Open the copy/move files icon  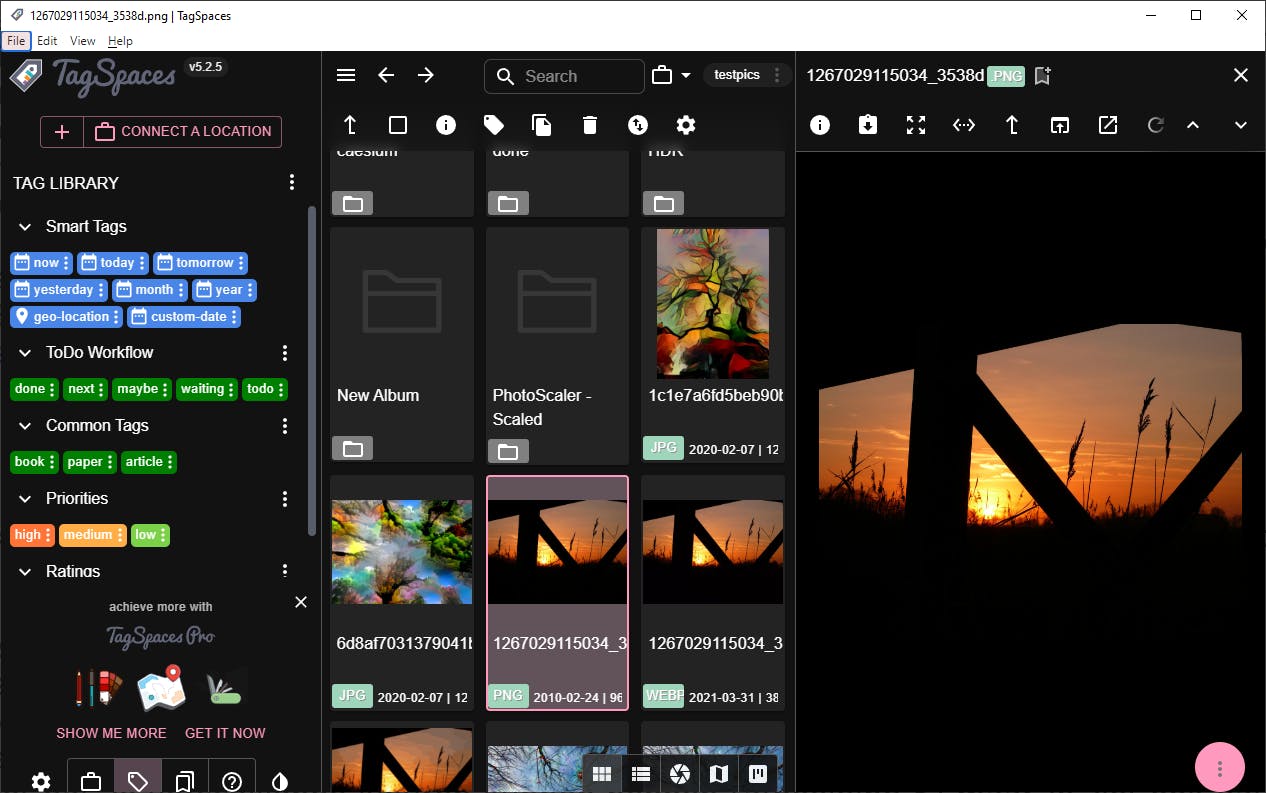click(x=542, y=125)
